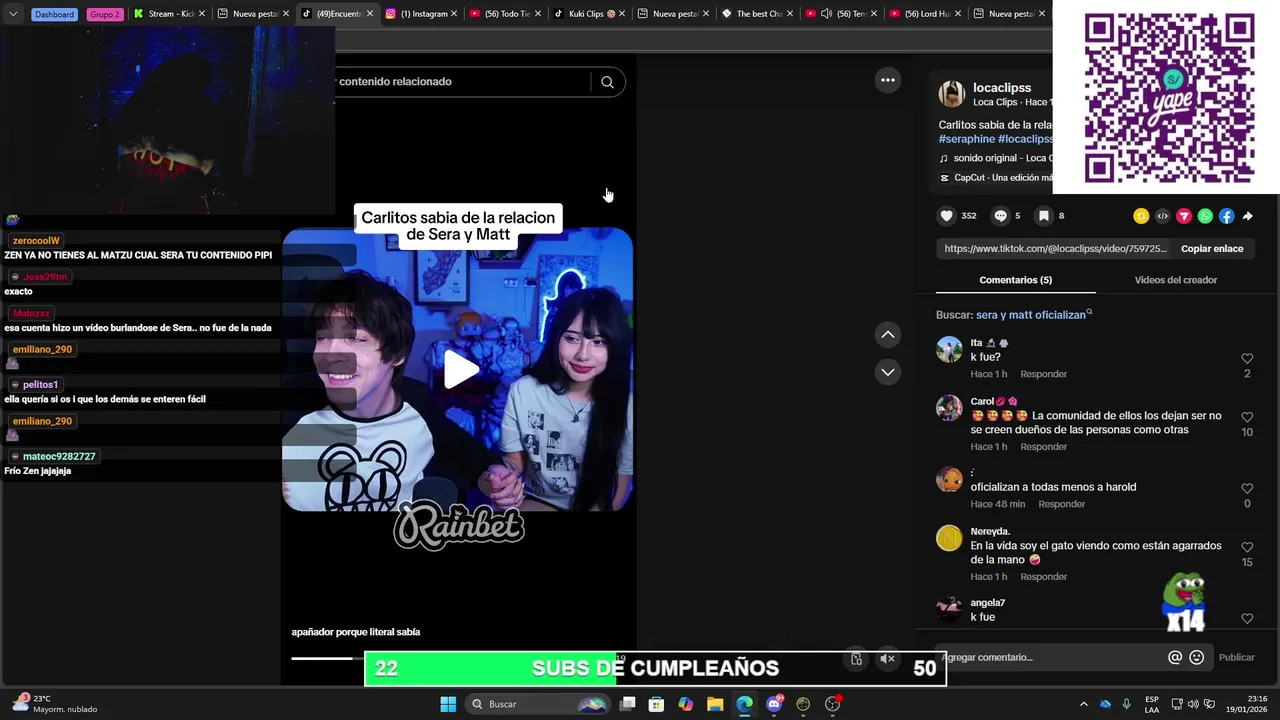This screenshot has height=720, width=1280.
Task: Open the three-dot more options menu
Action: (888, 80)
